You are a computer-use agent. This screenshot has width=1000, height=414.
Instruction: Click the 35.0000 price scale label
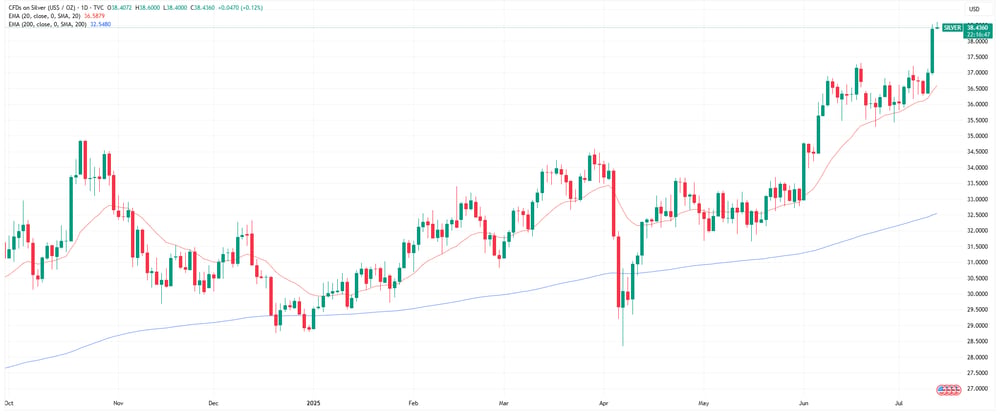coord(976,137)
